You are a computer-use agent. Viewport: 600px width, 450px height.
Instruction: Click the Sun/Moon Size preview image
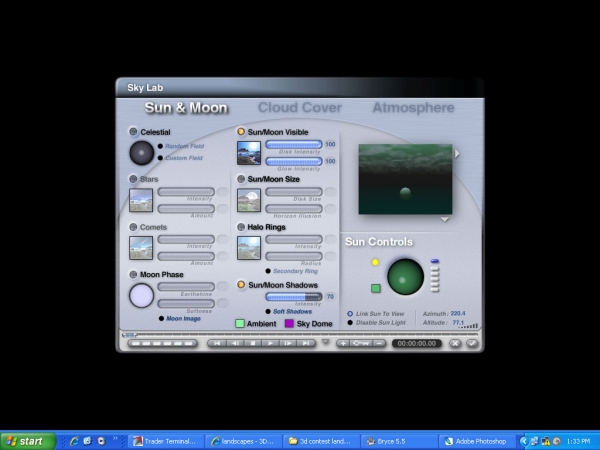point(249,200)
